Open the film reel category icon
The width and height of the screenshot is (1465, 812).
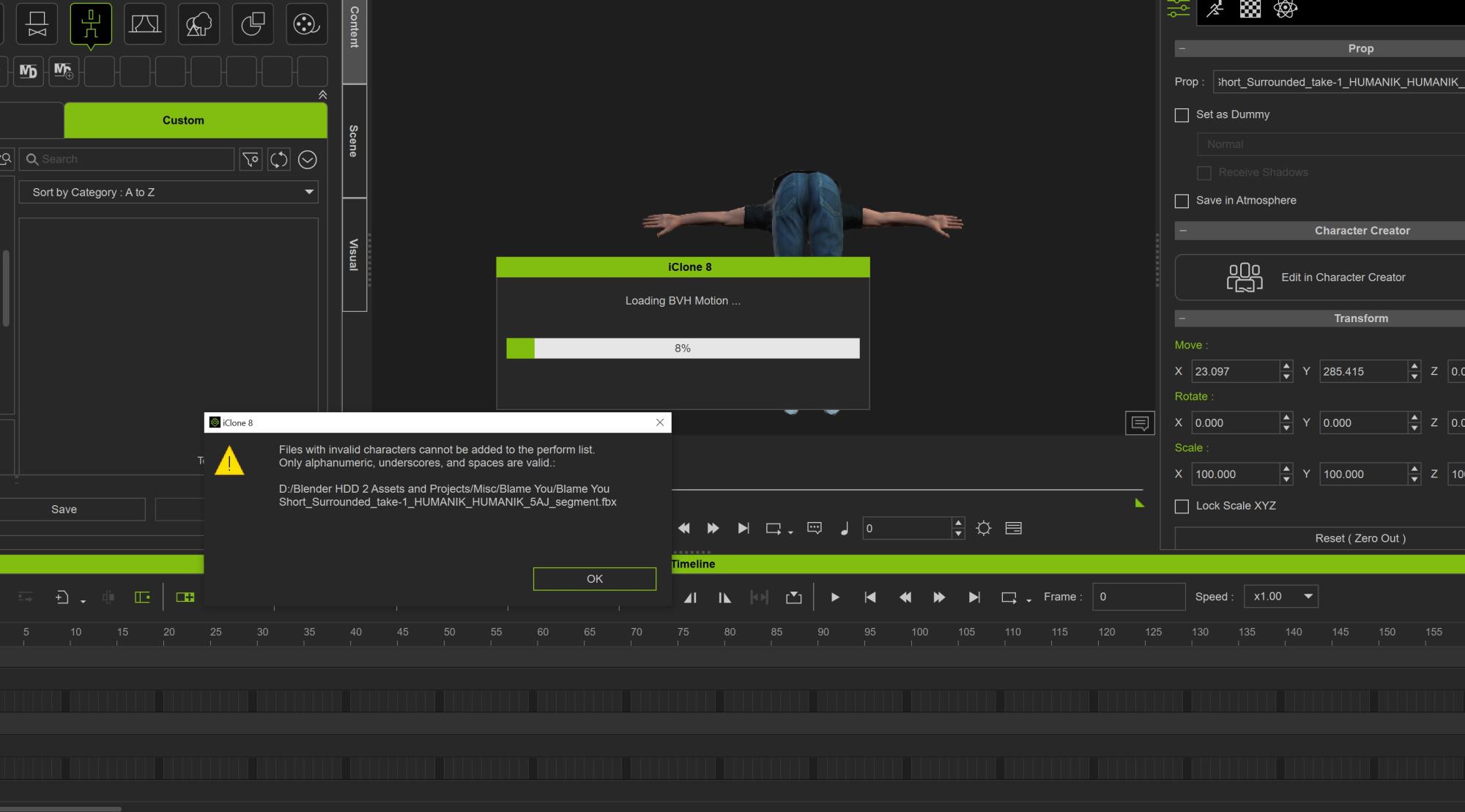click(306, 24)
